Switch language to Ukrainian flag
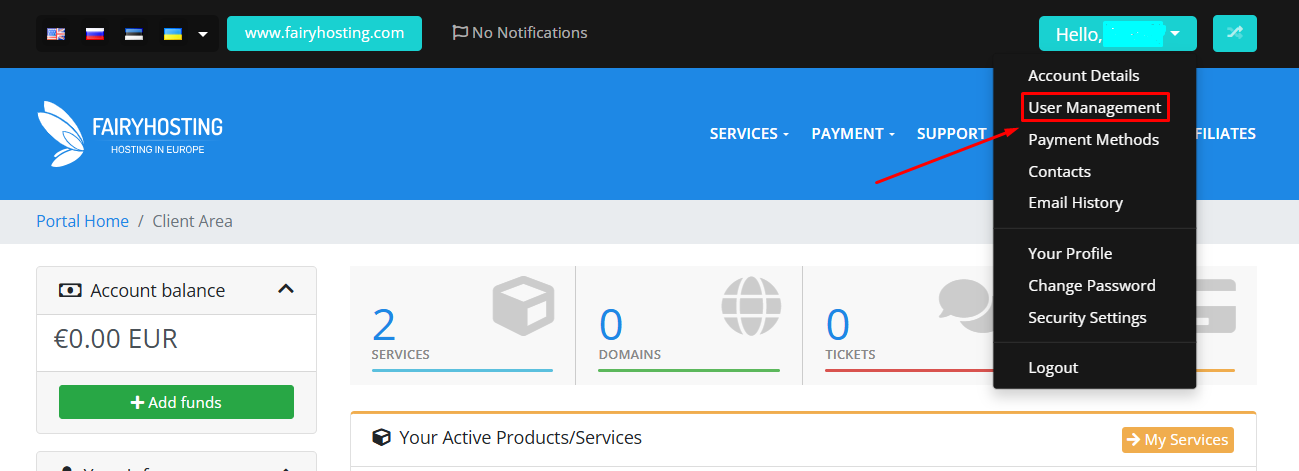1299x471 pixels. tap(173, 33)
